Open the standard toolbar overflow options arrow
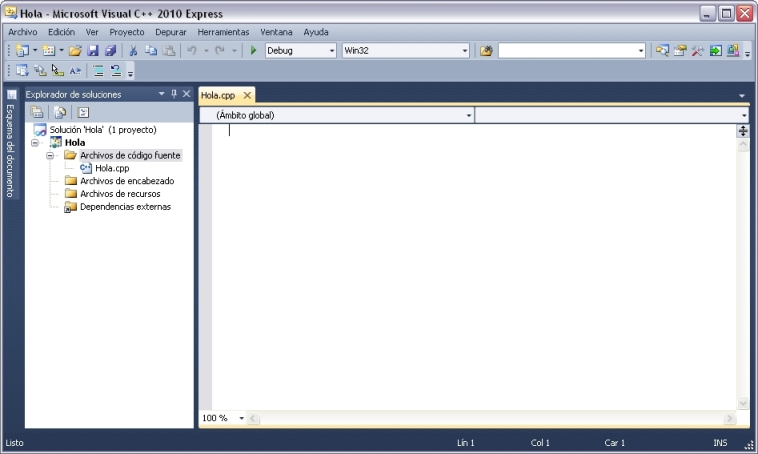 point(747,53)
